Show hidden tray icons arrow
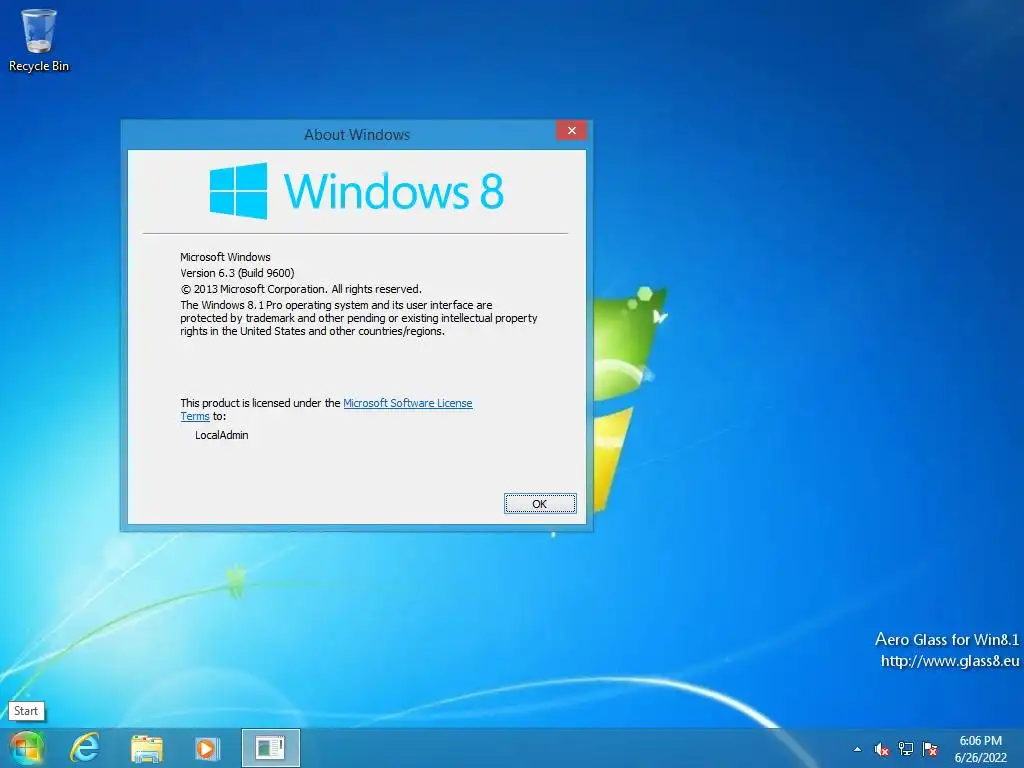 [857, 749]
